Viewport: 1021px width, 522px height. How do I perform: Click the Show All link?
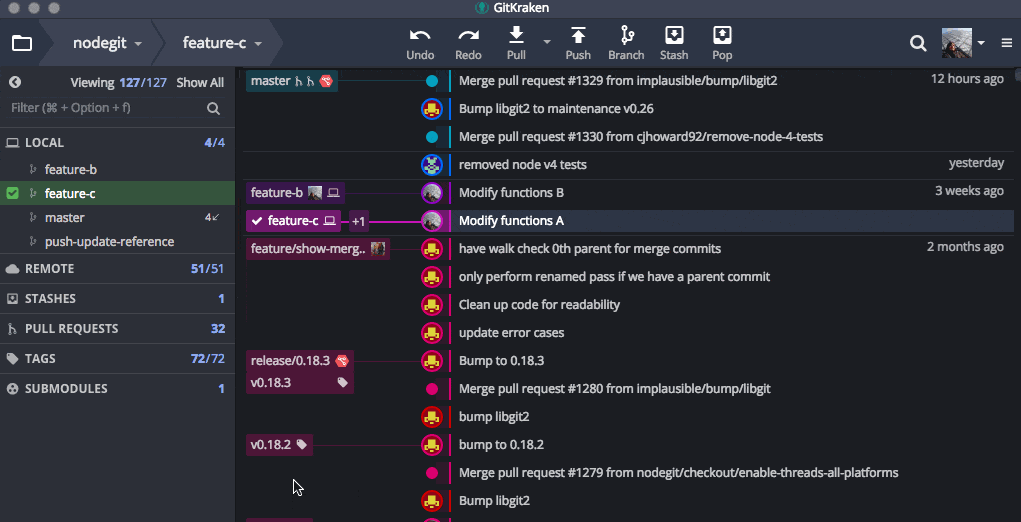click(x=200, y=83)
